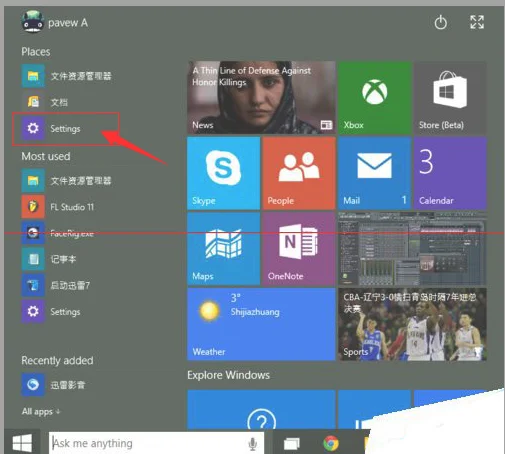Expand Start menu to full screen
The width and height of the screenshot is (505, 454).
477,22
